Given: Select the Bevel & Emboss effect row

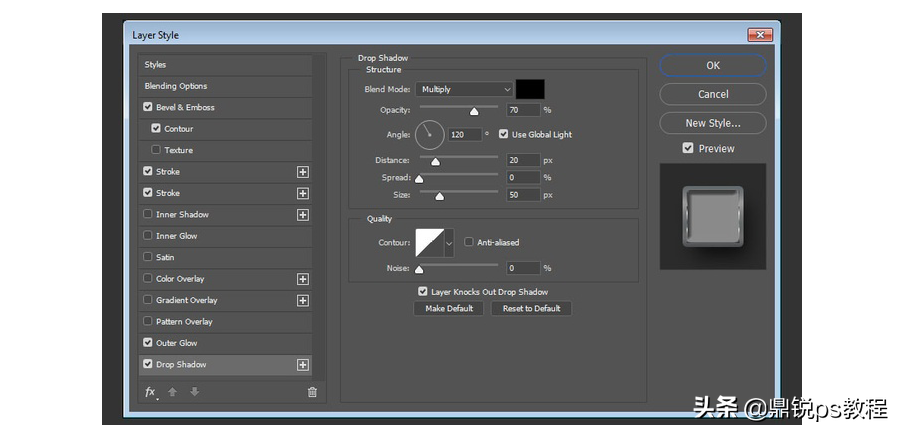Looking at the screenshot, I should pyautogui.click(x=225, y=107).
